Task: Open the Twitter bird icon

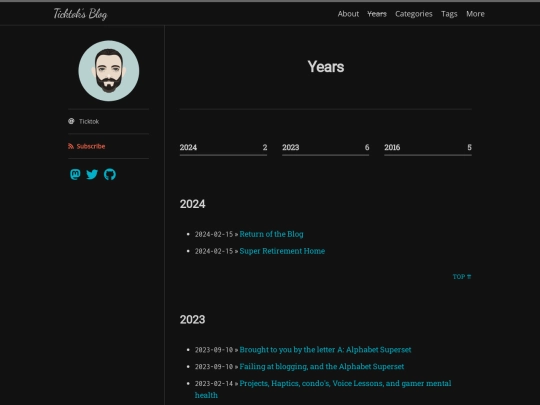Action: click(x=92, y=174)
